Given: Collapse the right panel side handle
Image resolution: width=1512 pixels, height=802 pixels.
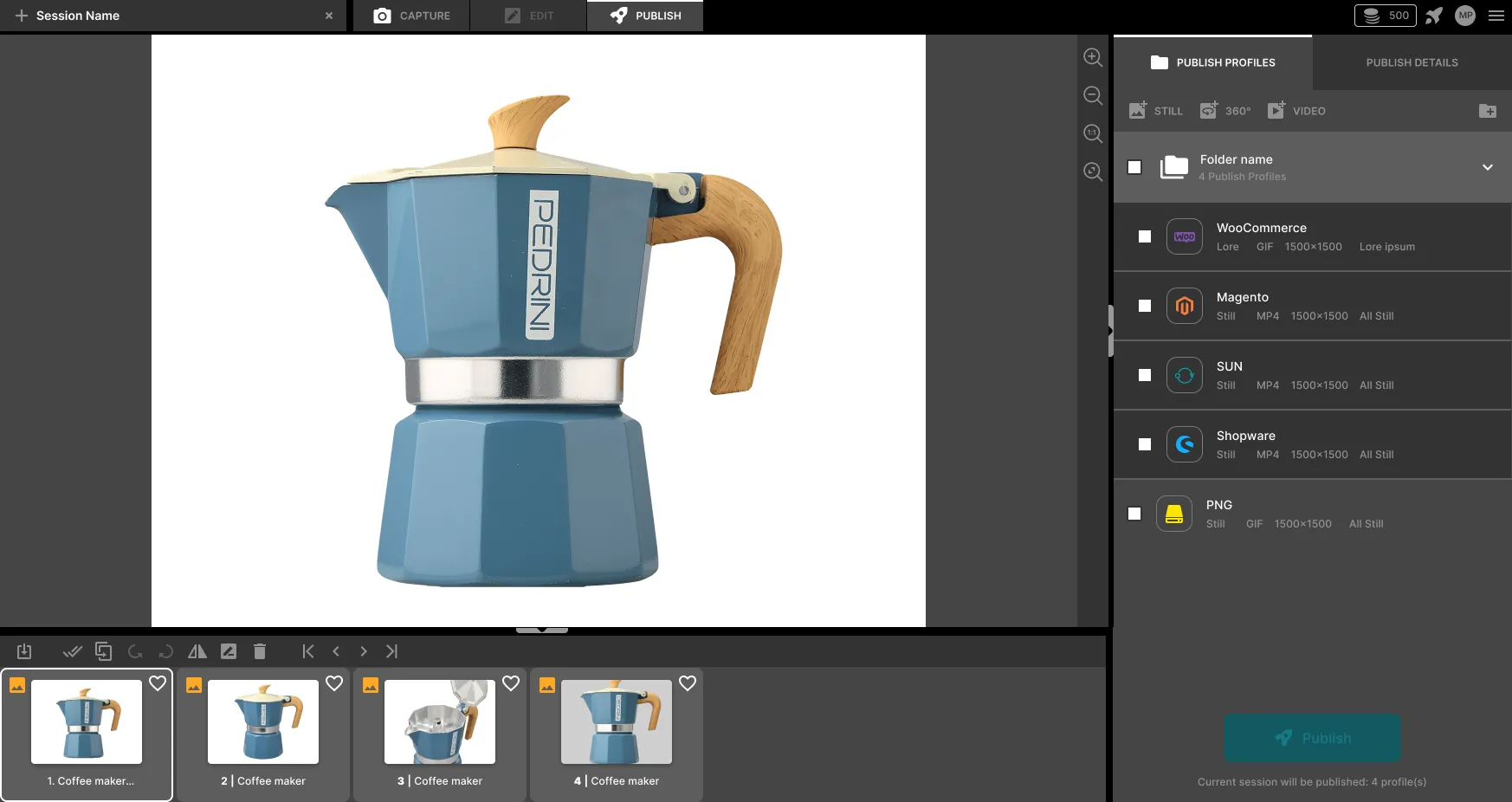Looking at the screenshot, I should pos(1110,331).
